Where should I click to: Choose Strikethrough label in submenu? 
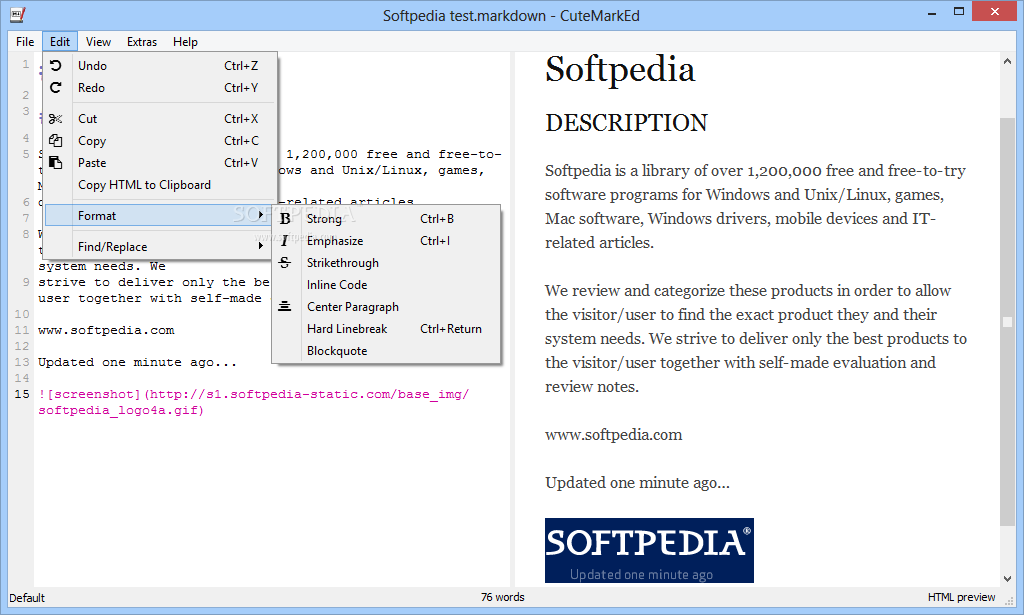point(343,262)
